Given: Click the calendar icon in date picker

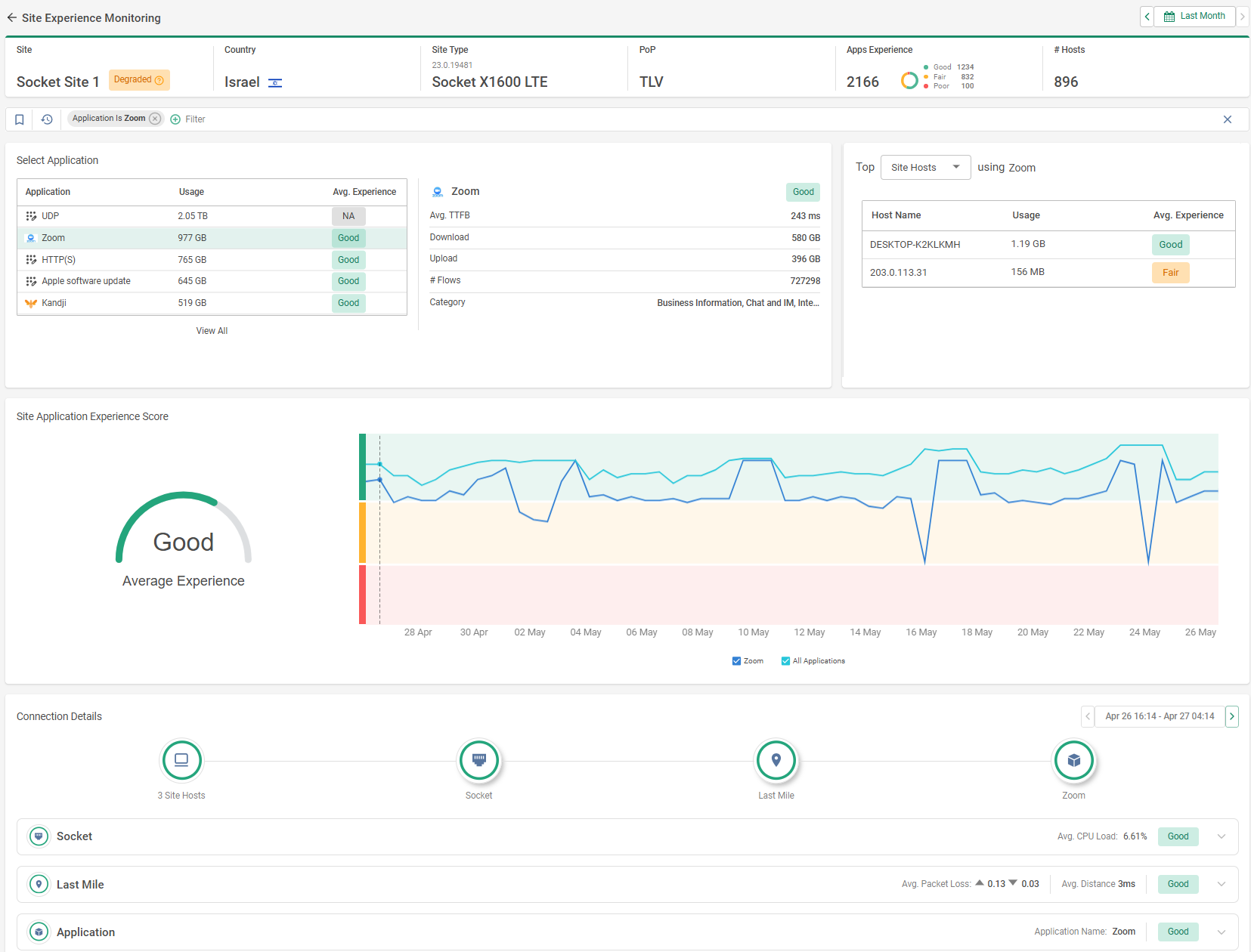Looking at the screenshot, I should [x=1169, y=17].
